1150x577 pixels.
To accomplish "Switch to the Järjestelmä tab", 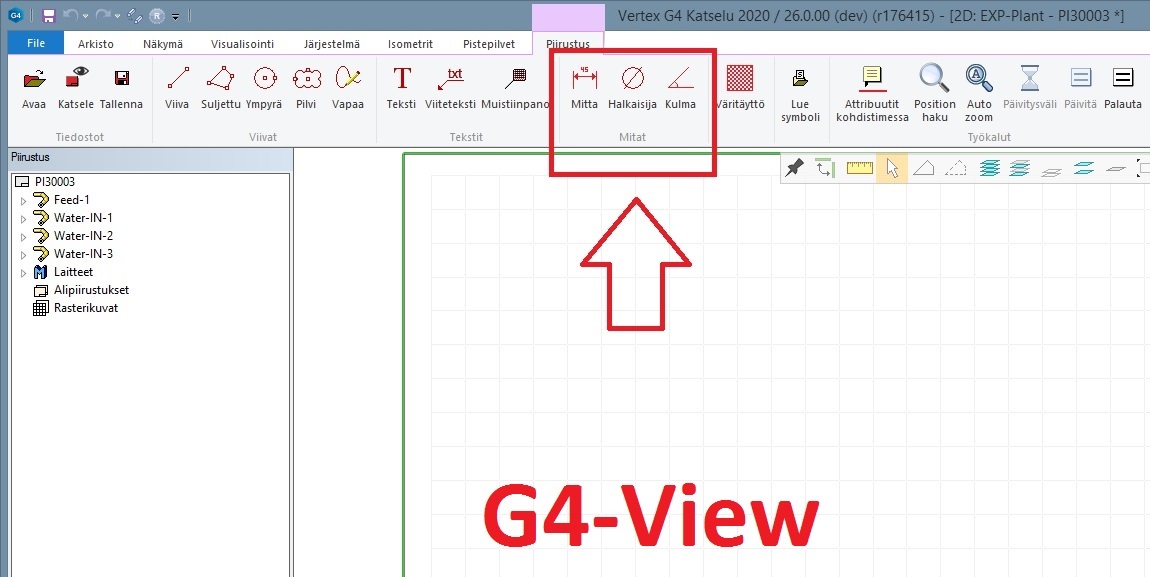I will pyautogui.click(x=332, y=44).
